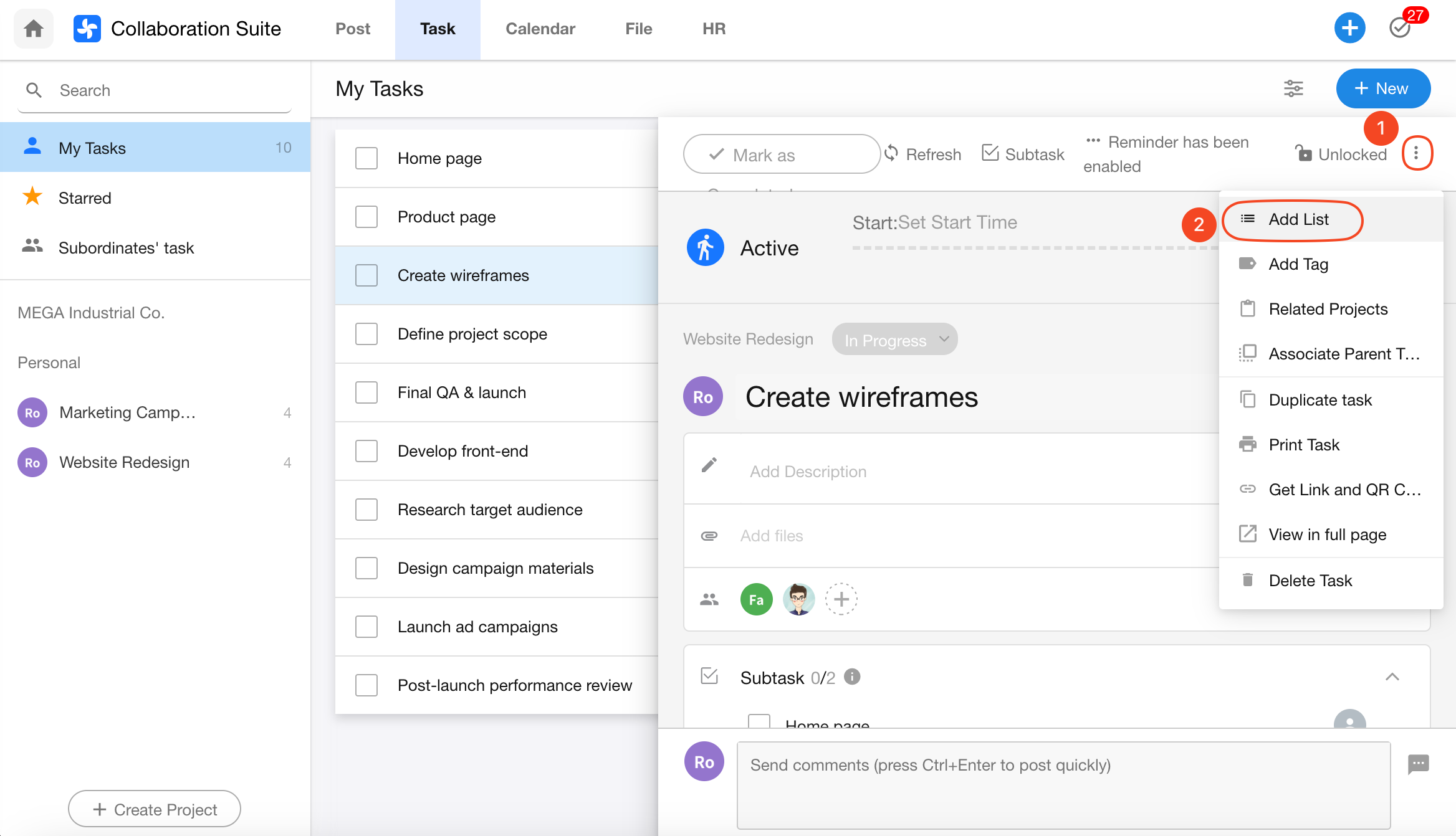This screenshot has height=836, width=1456.
Task: Open the Mark as dropdown
Action: (x=782, y=154)
